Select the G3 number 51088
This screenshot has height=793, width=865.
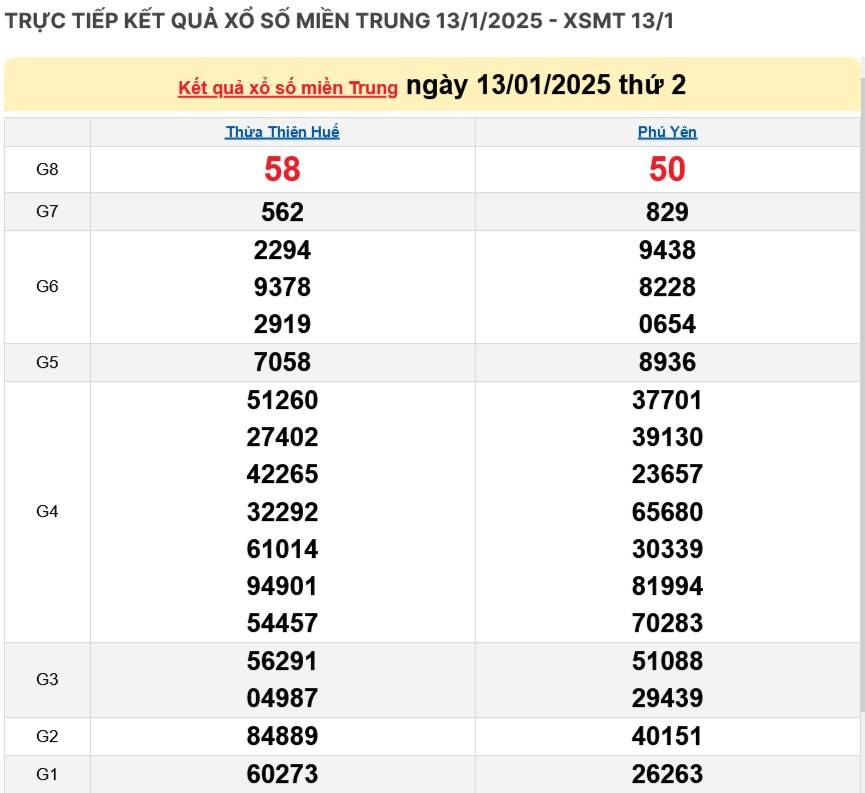coord(667,661)
